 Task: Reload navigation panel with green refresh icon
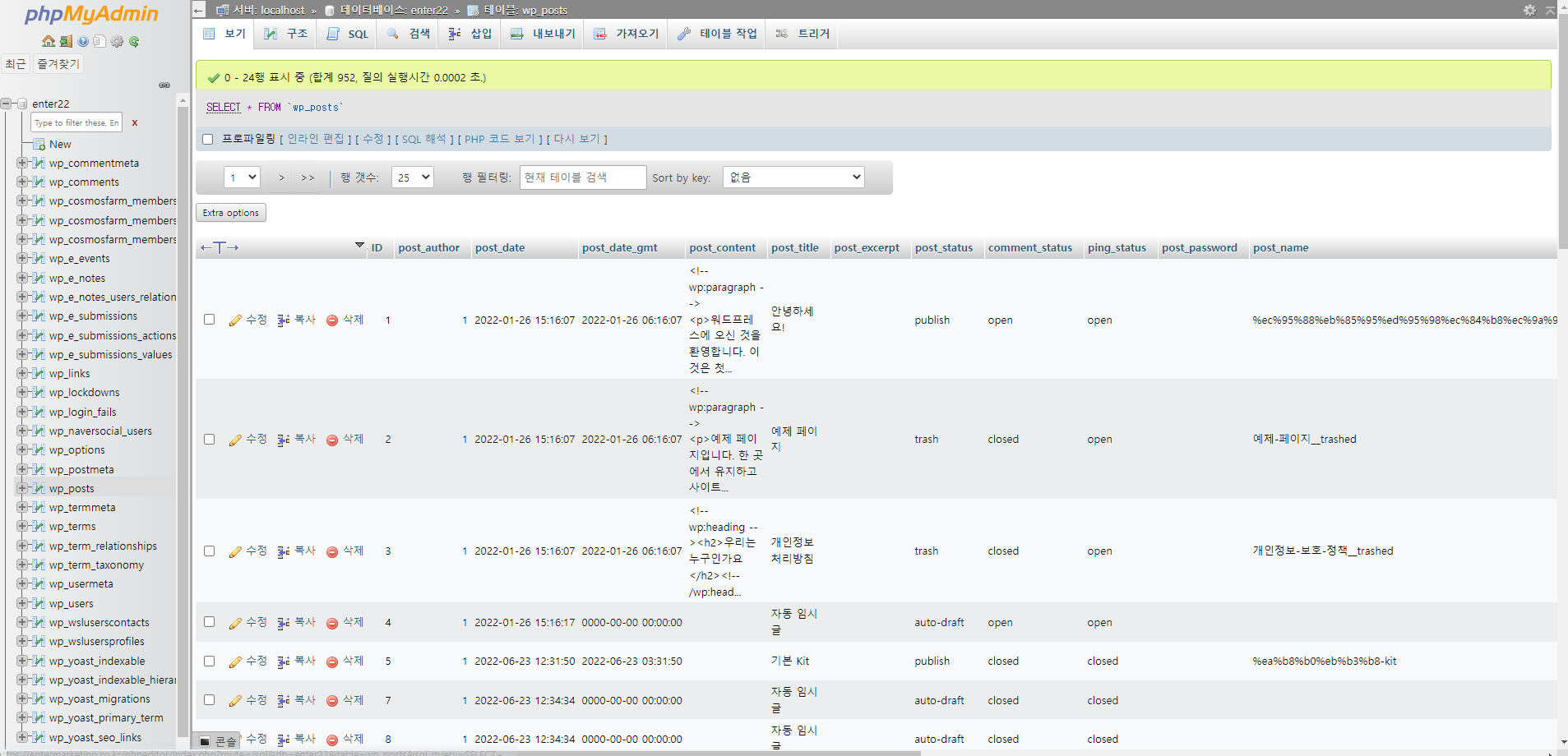point(134,41)
